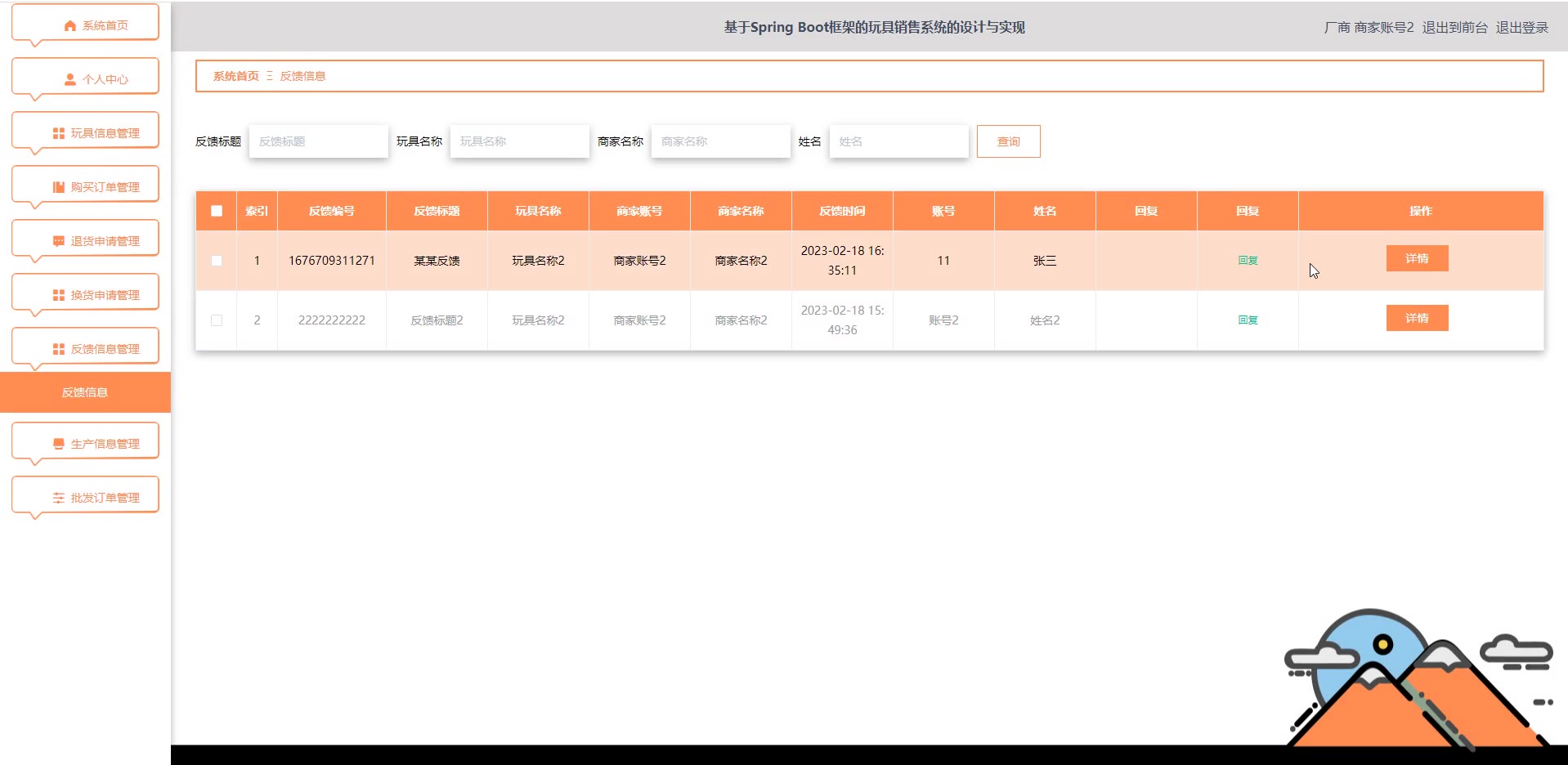Click the person icon beside 个人中心

click(x=70, y=80)
